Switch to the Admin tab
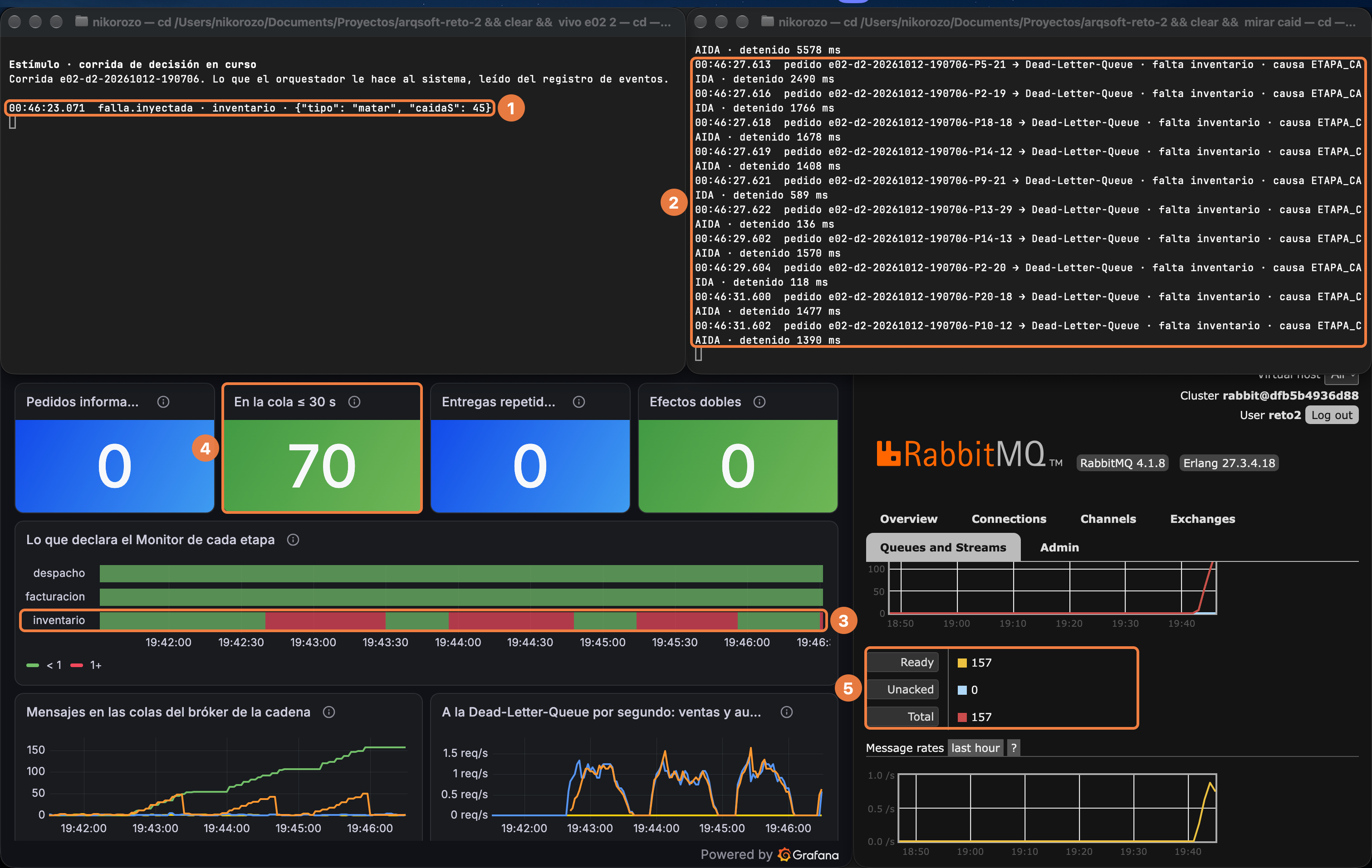 1059,547
